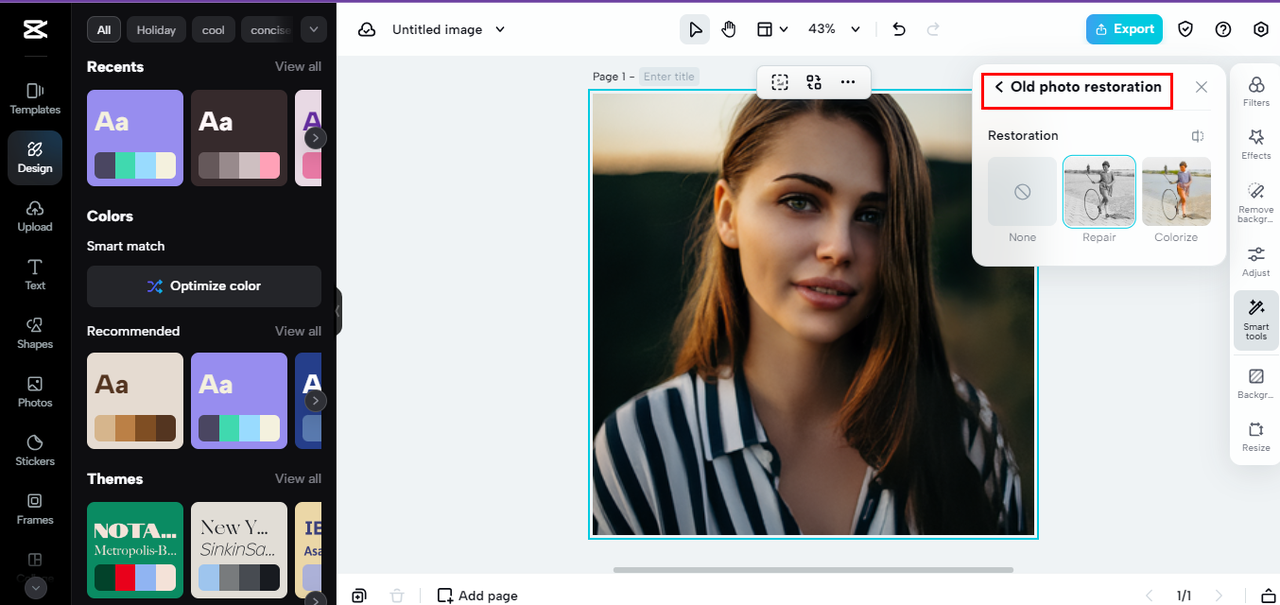Click the smart crop canvas toolbar icon
The image size is (1280, 605).
point(780,82)
